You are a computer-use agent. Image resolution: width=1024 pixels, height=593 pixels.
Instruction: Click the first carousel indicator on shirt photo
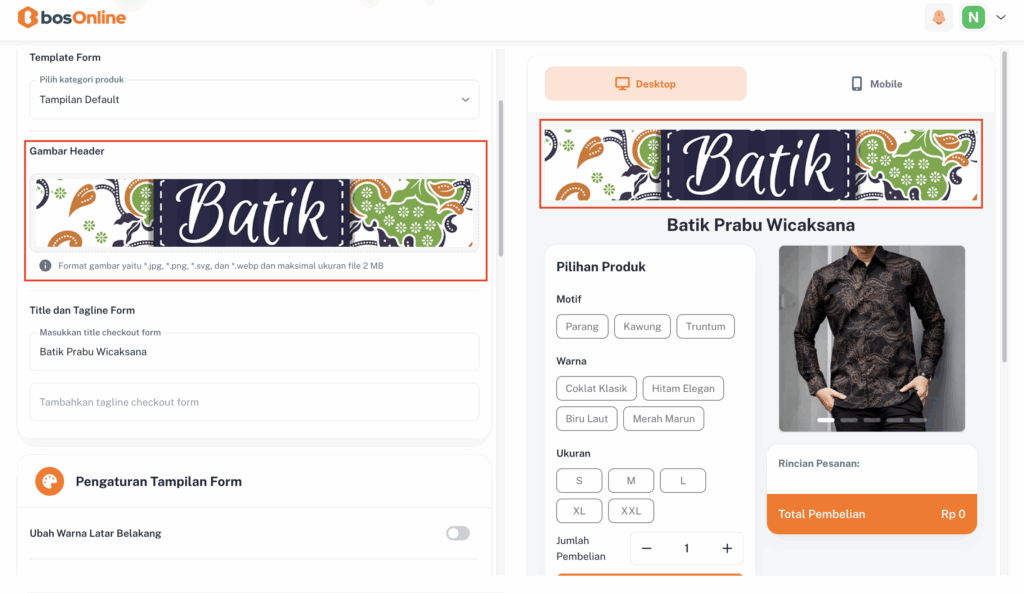(x=826, y=420)
